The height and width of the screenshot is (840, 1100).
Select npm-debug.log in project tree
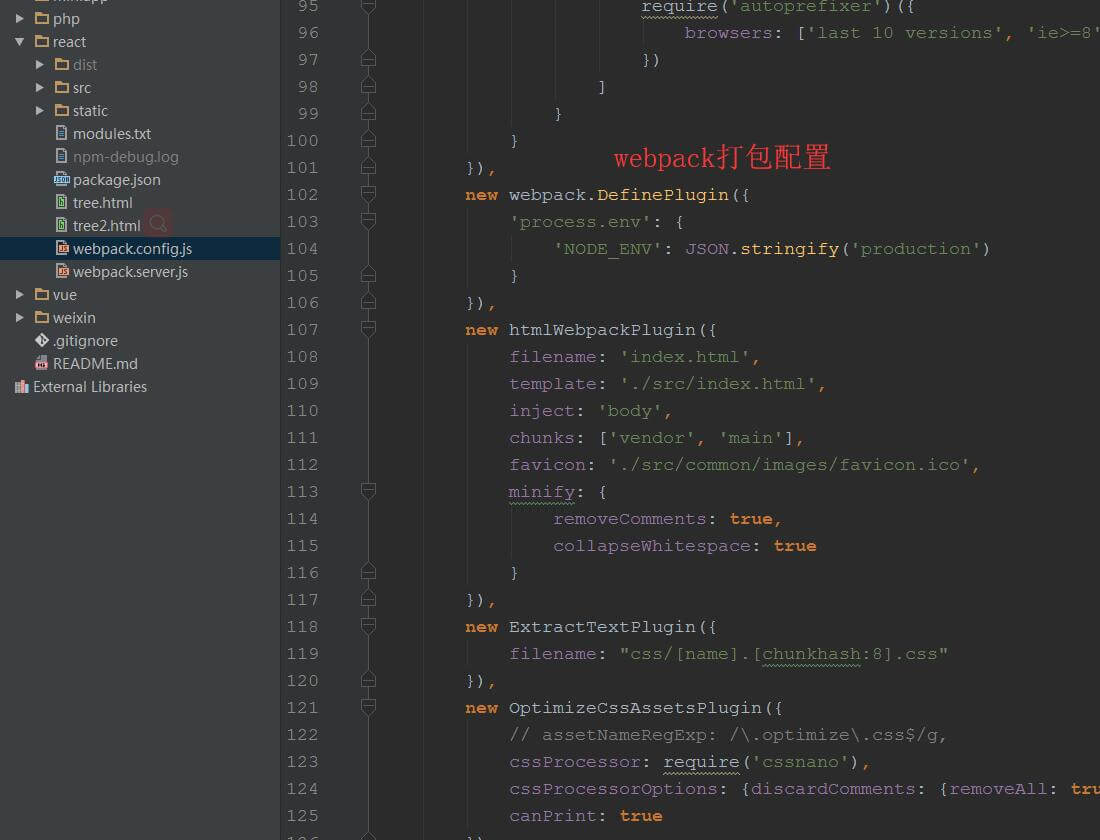(125, 157)
